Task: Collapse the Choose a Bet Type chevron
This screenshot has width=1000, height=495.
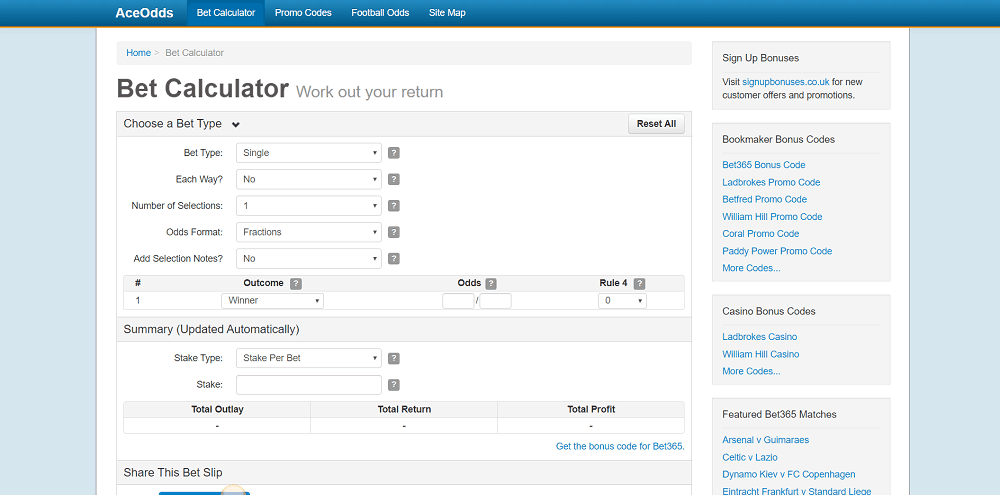Action: coord(235,124)
